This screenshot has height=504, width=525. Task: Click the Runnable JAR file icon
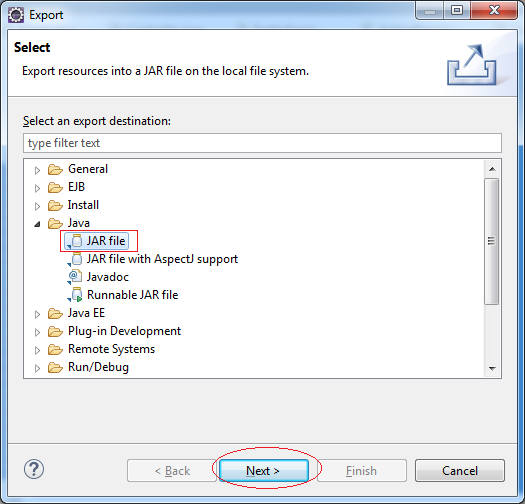[76, 295]
